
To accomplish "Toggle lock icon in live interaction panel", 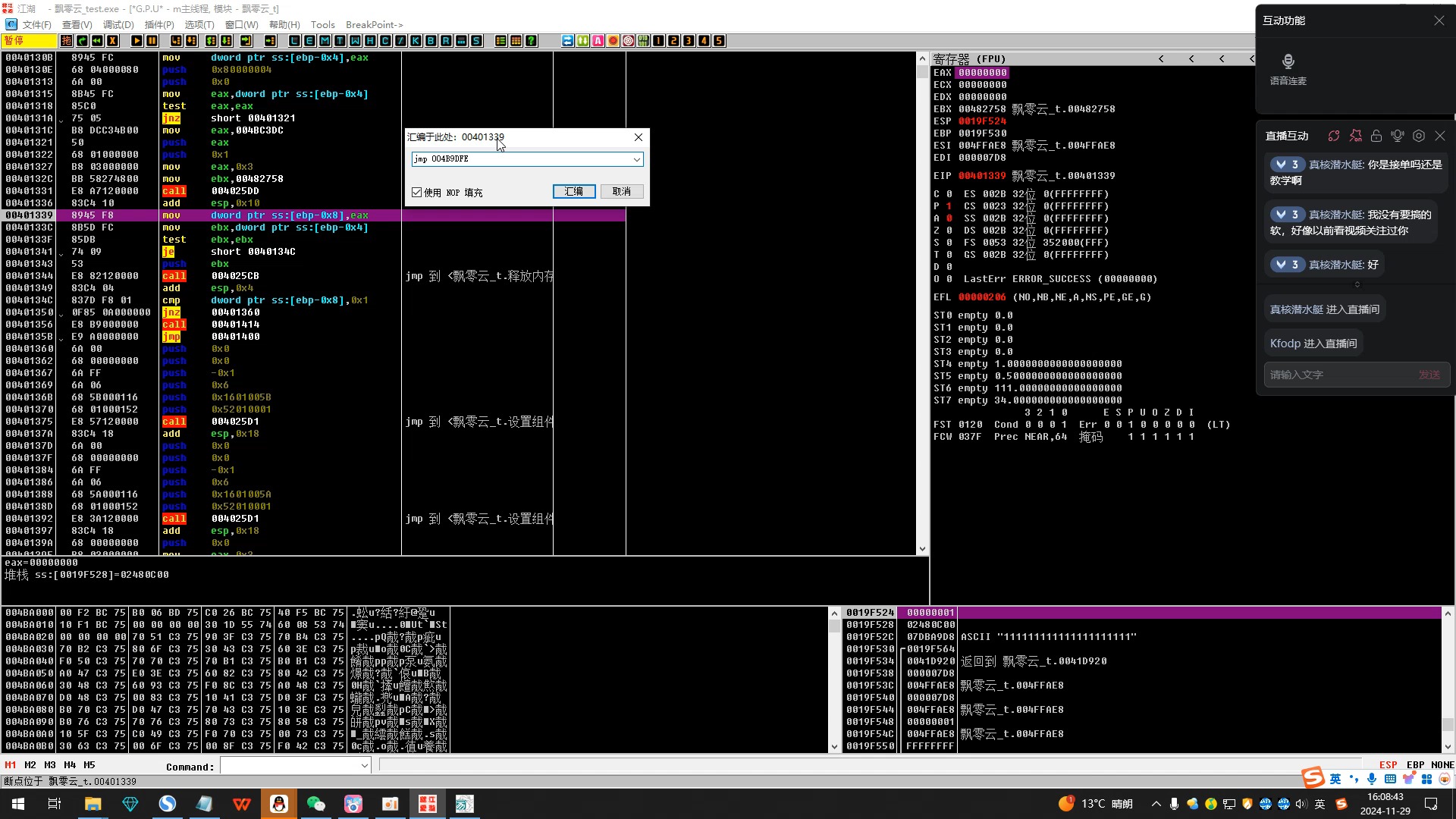I will pos(1376,136).
